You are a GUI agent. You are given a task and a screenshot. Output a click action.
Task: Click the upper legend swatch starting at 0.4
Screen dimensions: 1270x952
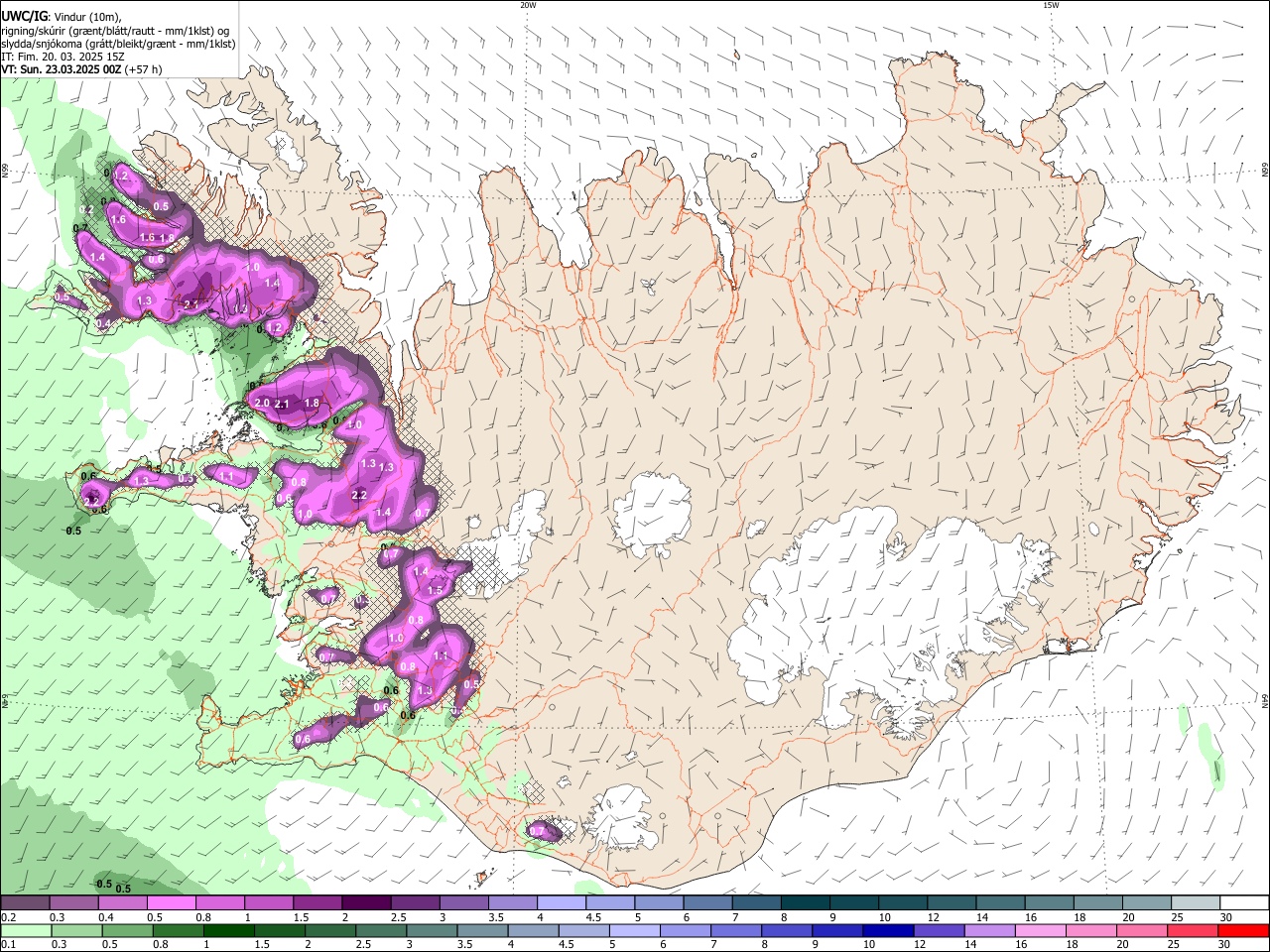coord(122,902)
